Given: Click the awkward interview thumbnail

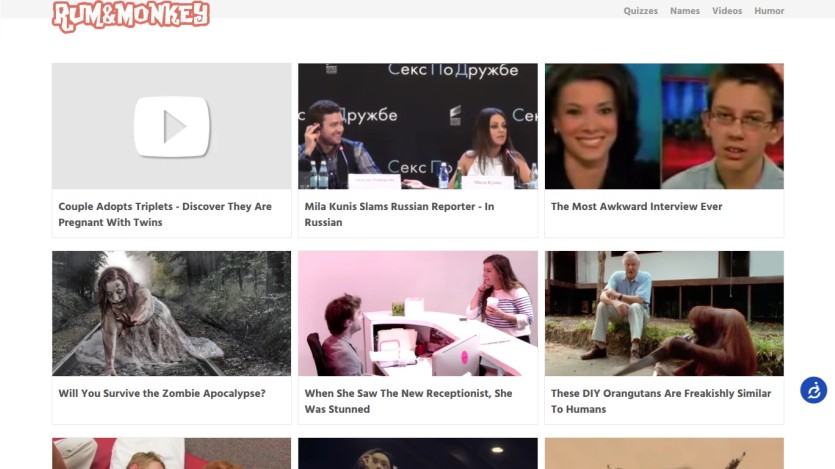Looking at the screenshot, I should pos(664,126).
